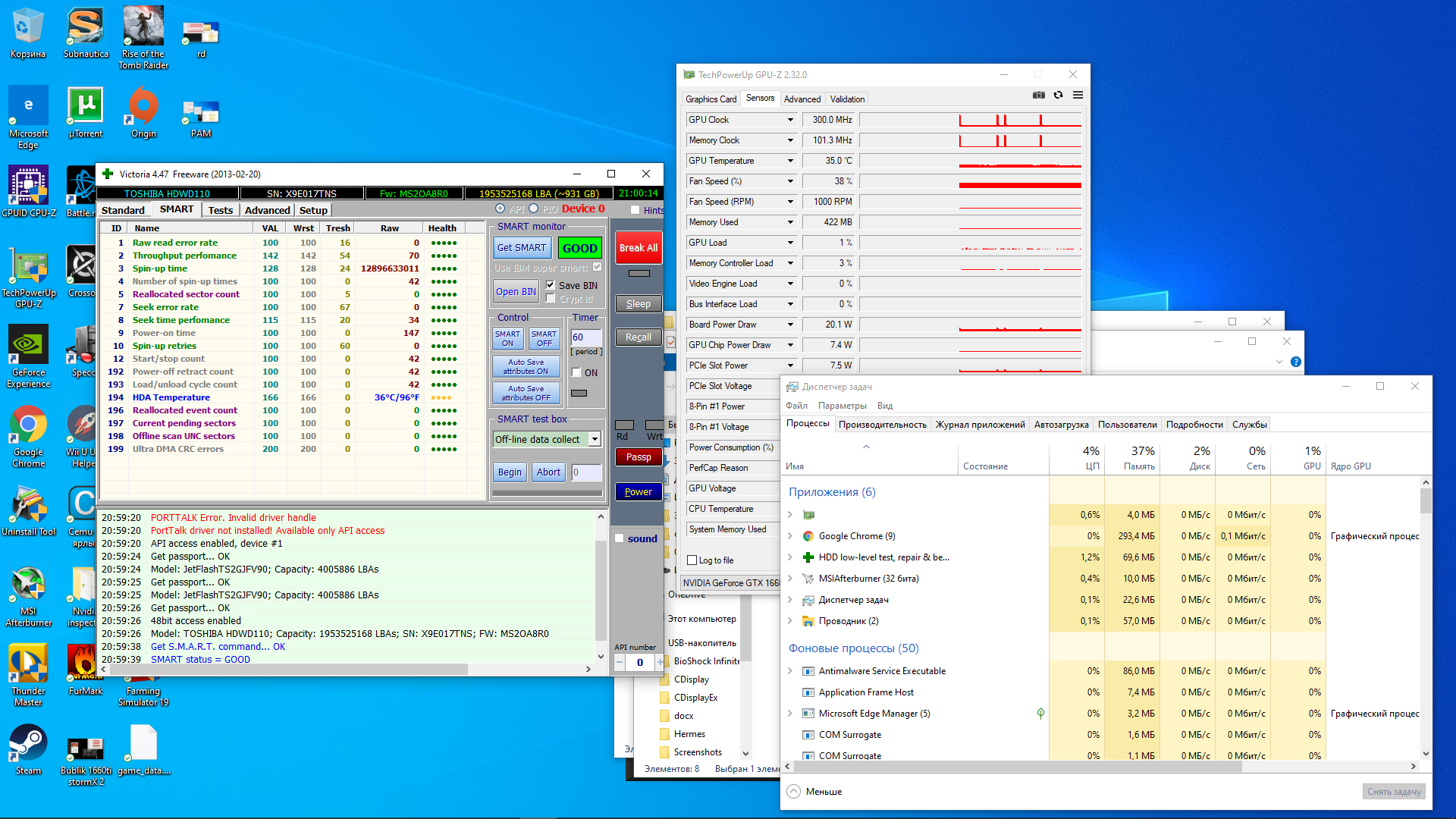This screenshot has height=819, width=1456.
Task: Enable the sound checkbox in Victoria
Action: click(620, 538)
